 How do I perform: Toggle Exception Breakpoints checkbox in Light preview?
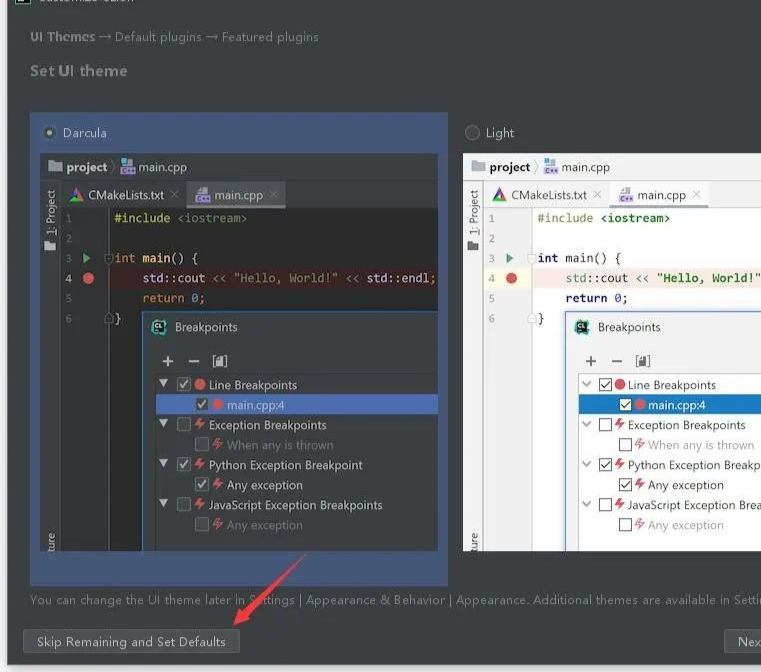coord(606,425)
